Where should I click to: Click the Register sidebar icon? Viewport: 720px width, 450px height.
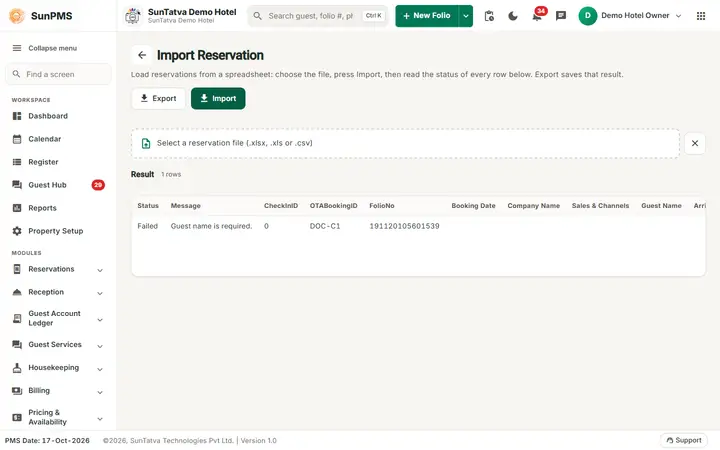tap(17, 162)
